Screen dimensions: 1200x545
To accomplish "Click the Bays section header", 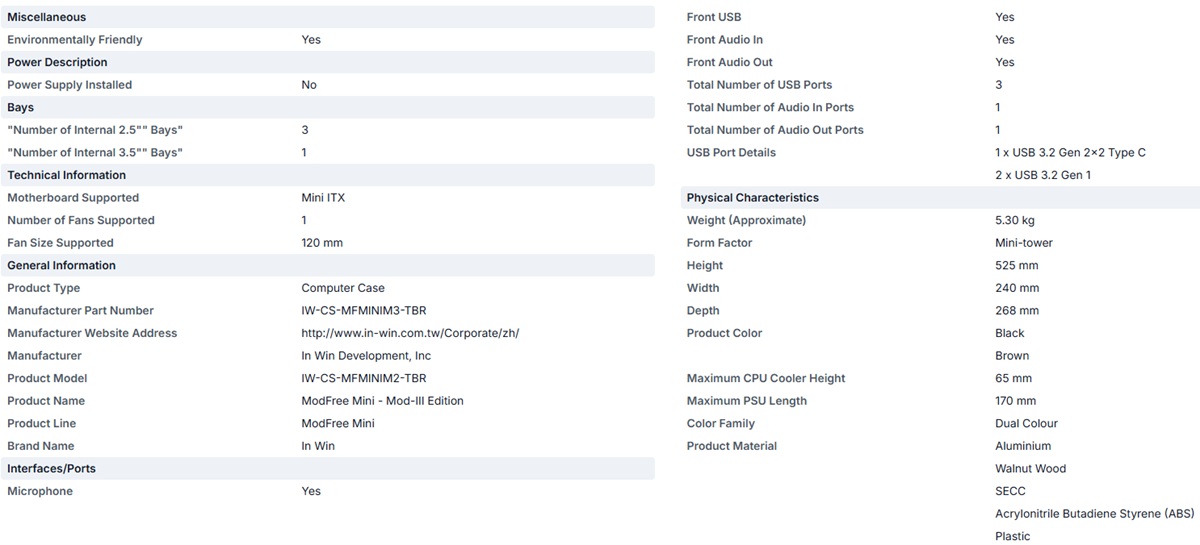I will tap(20, 107).
